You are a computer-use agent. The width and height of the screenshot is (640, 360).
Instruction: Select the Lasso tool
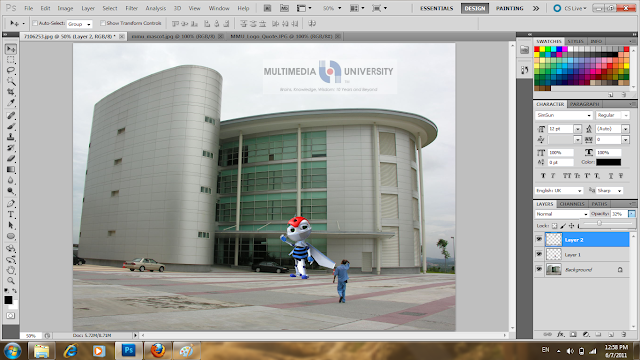(x=11, y=70)
